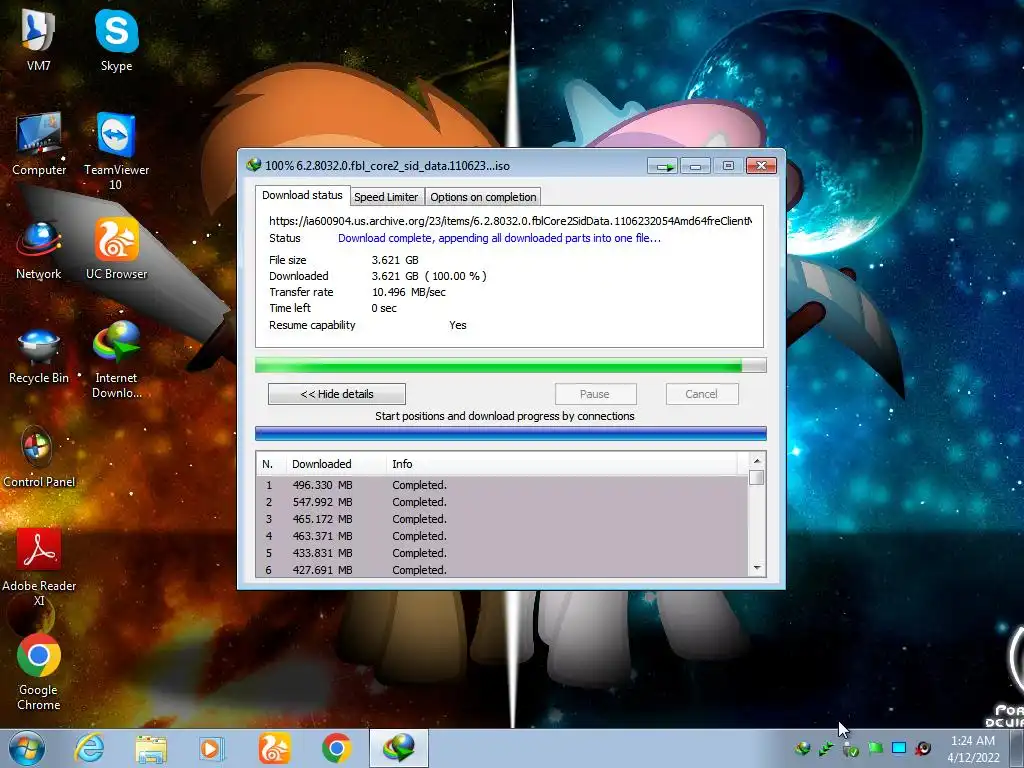
Task: Click the network monitor tray icon
Action: 899,748
